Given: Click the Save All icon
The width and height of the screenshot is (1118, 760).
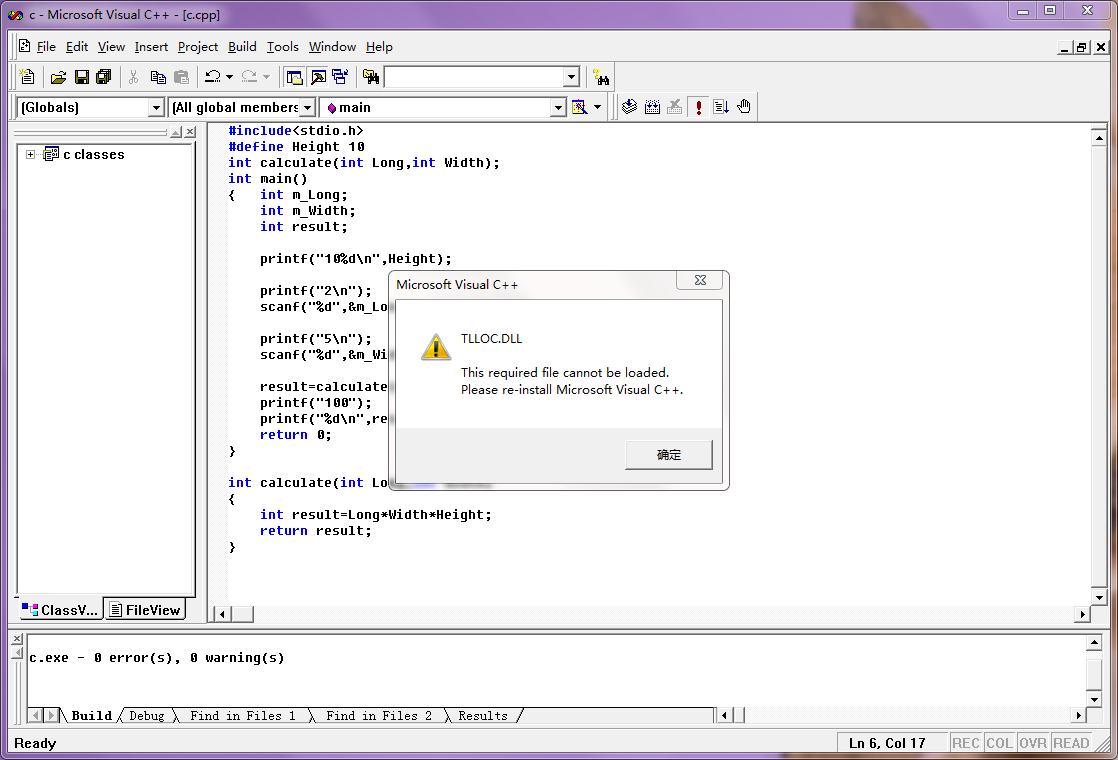Looking at the screenshot, I should pyautogui.click(x=104, y=77).
